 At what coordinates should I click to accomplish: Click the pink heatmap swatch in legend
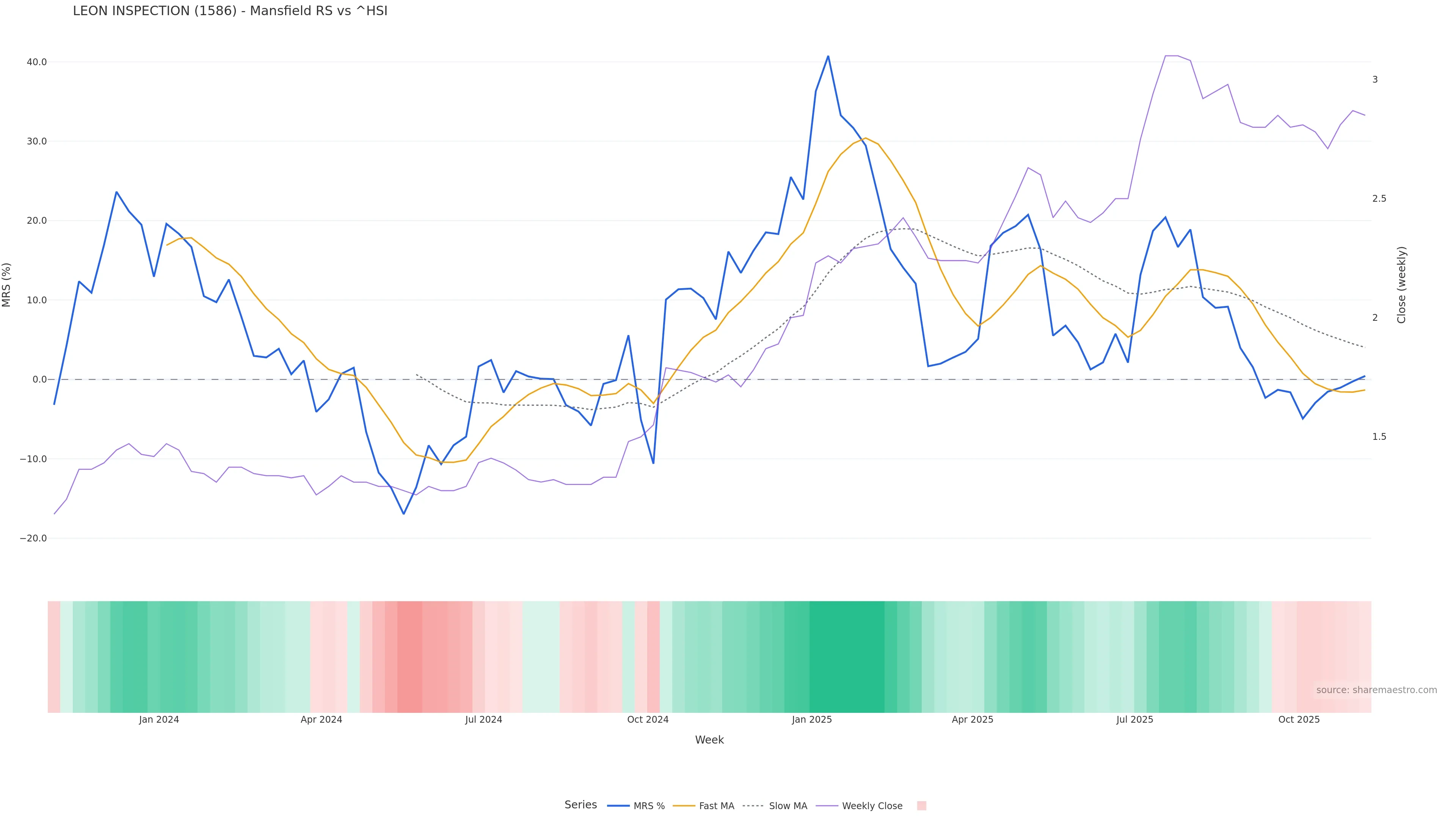(x=921, y=806)
